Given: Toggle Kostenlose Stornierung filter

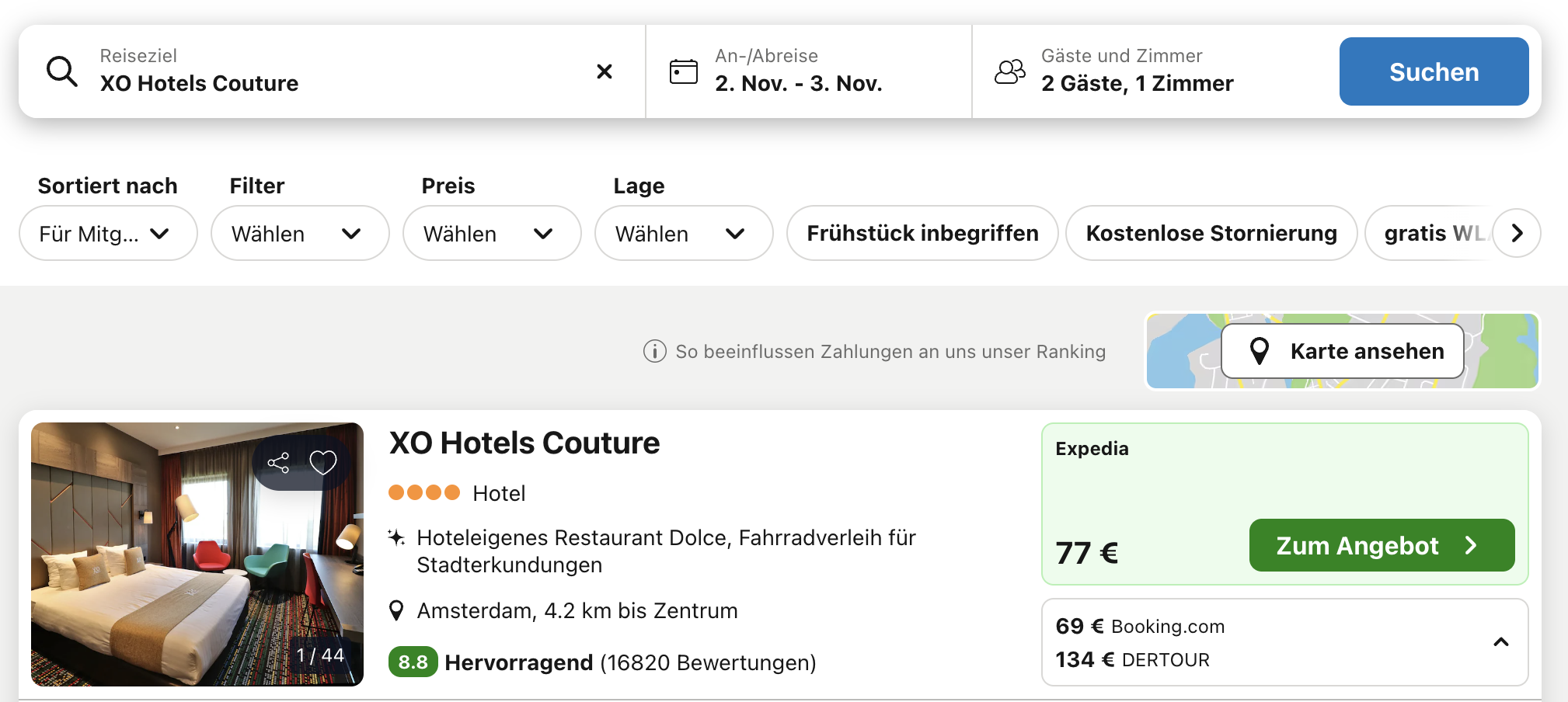Looking at the screenshot, I should (x=1211, y=233).
